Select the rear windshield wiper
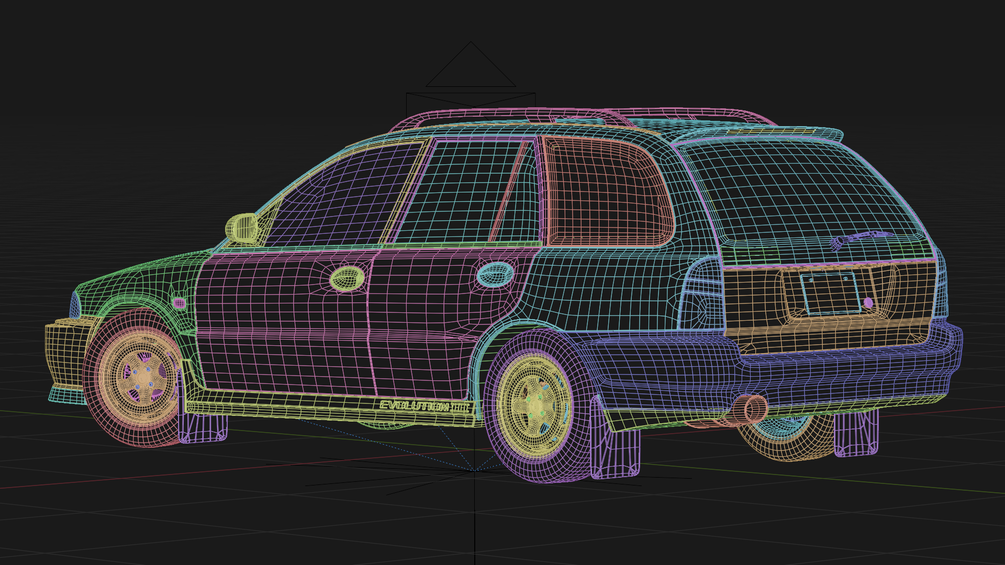Viewport: 1005px width, 565px height. pyautogui.click(x=861, y=238)
